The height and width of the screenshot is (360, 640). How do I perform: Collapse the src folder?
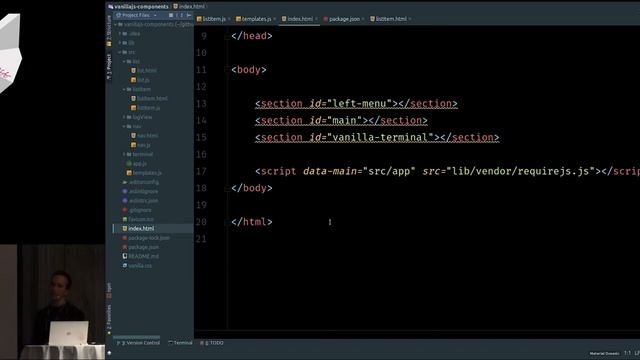(120, 52)
